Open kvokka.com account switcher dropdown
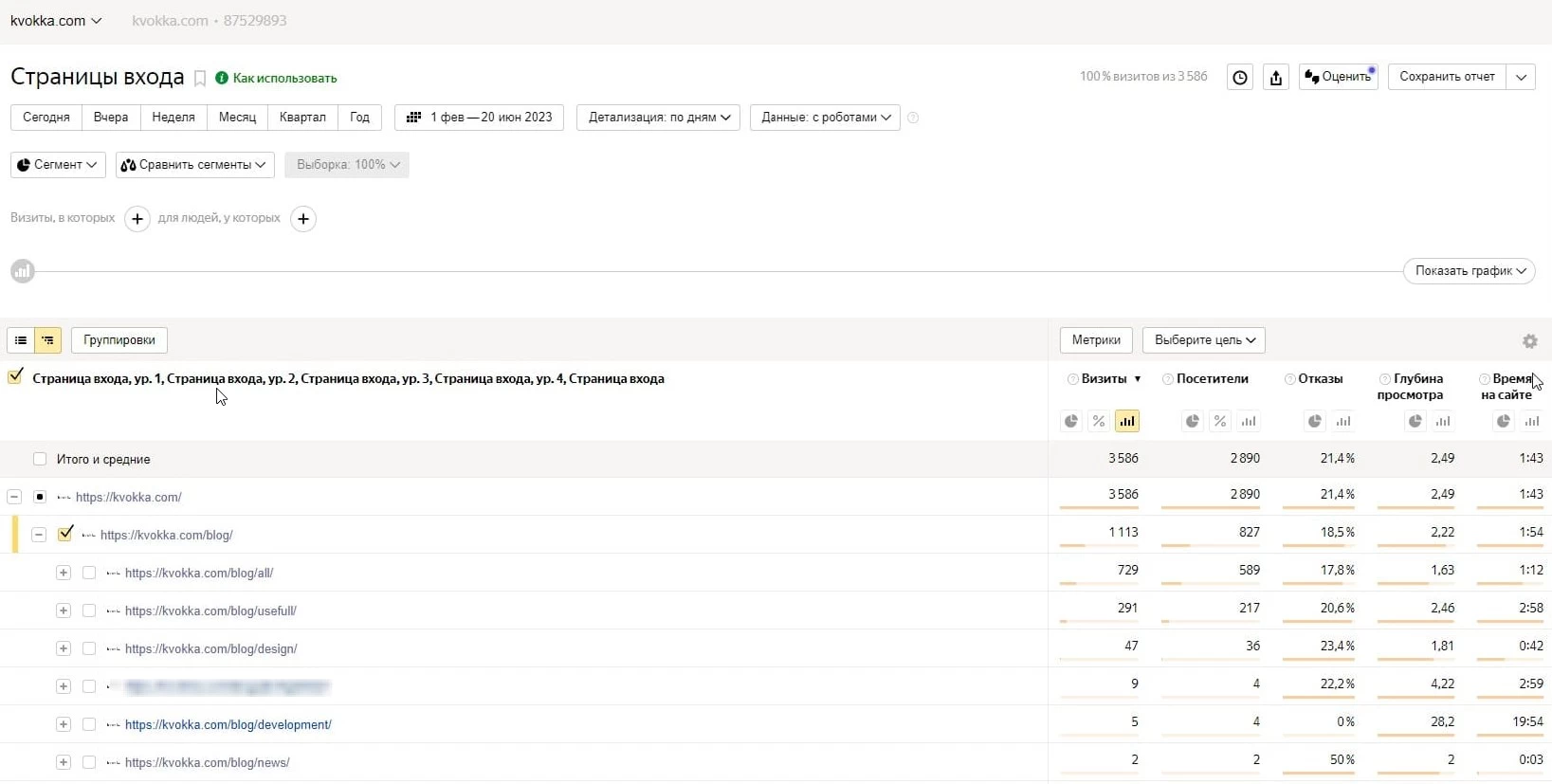The height and width of the screenshot is (784, 1552). pyautogui.click(x=56, y=21)
